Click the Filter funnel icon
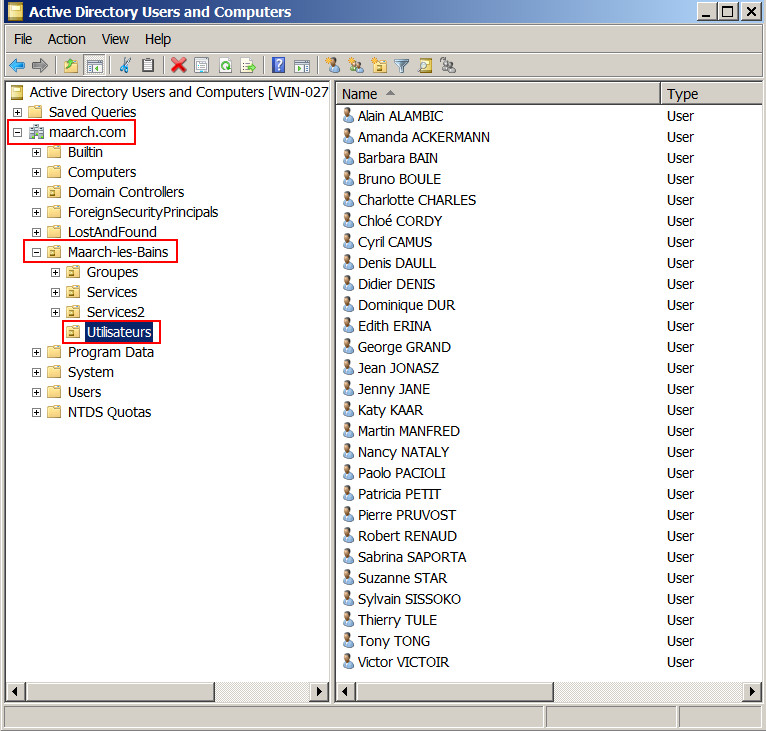This screenshot has height=731, width=766. coord(402,66)
